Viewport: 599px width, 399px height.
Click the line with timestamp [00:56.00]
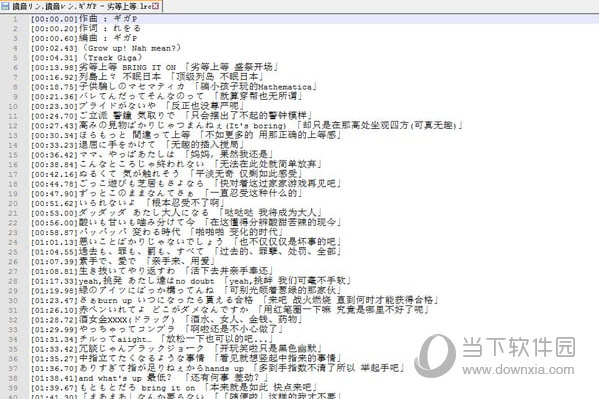(186, 222)
